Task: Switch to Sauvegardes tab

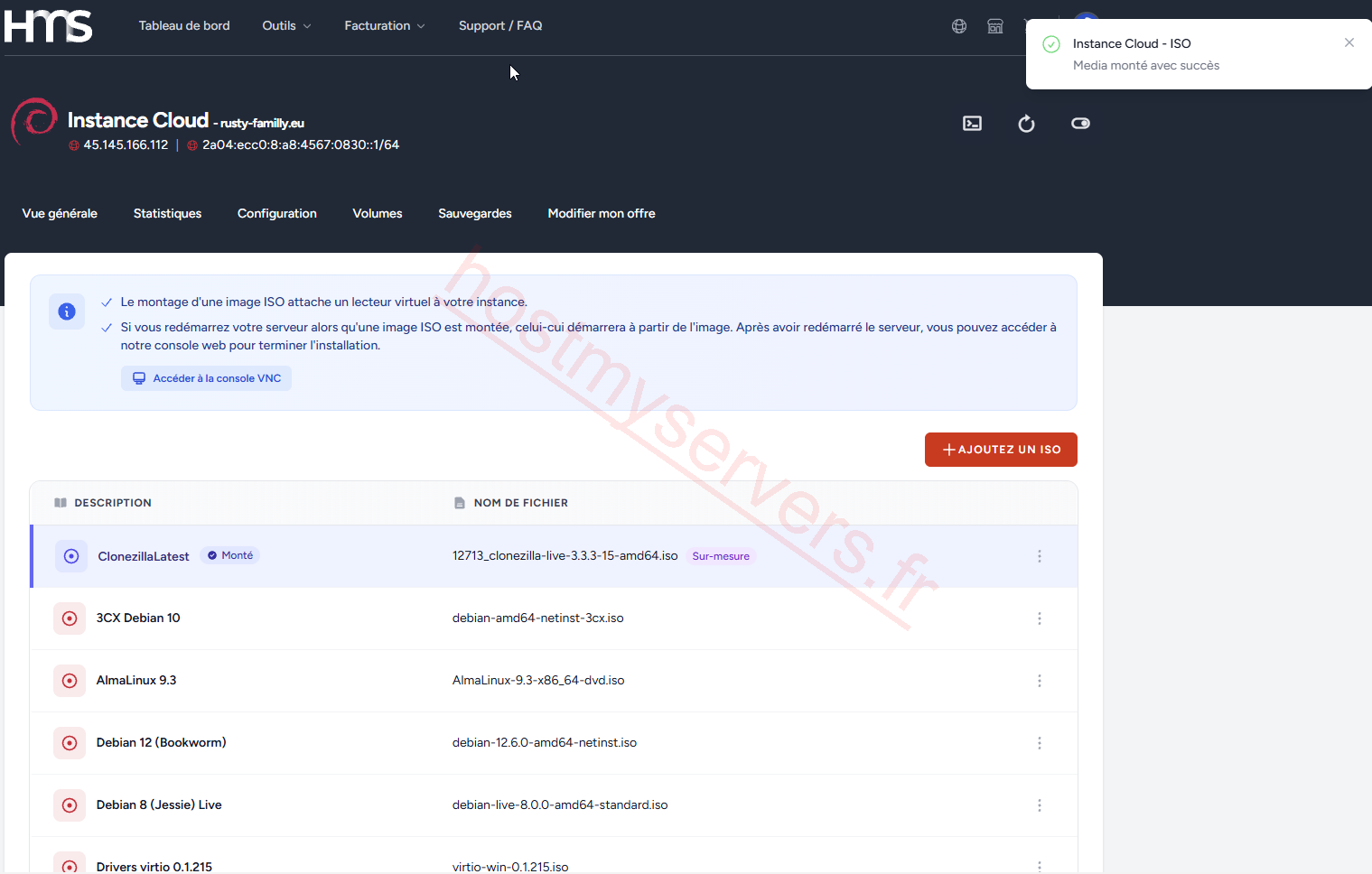Action: point(475,213)
